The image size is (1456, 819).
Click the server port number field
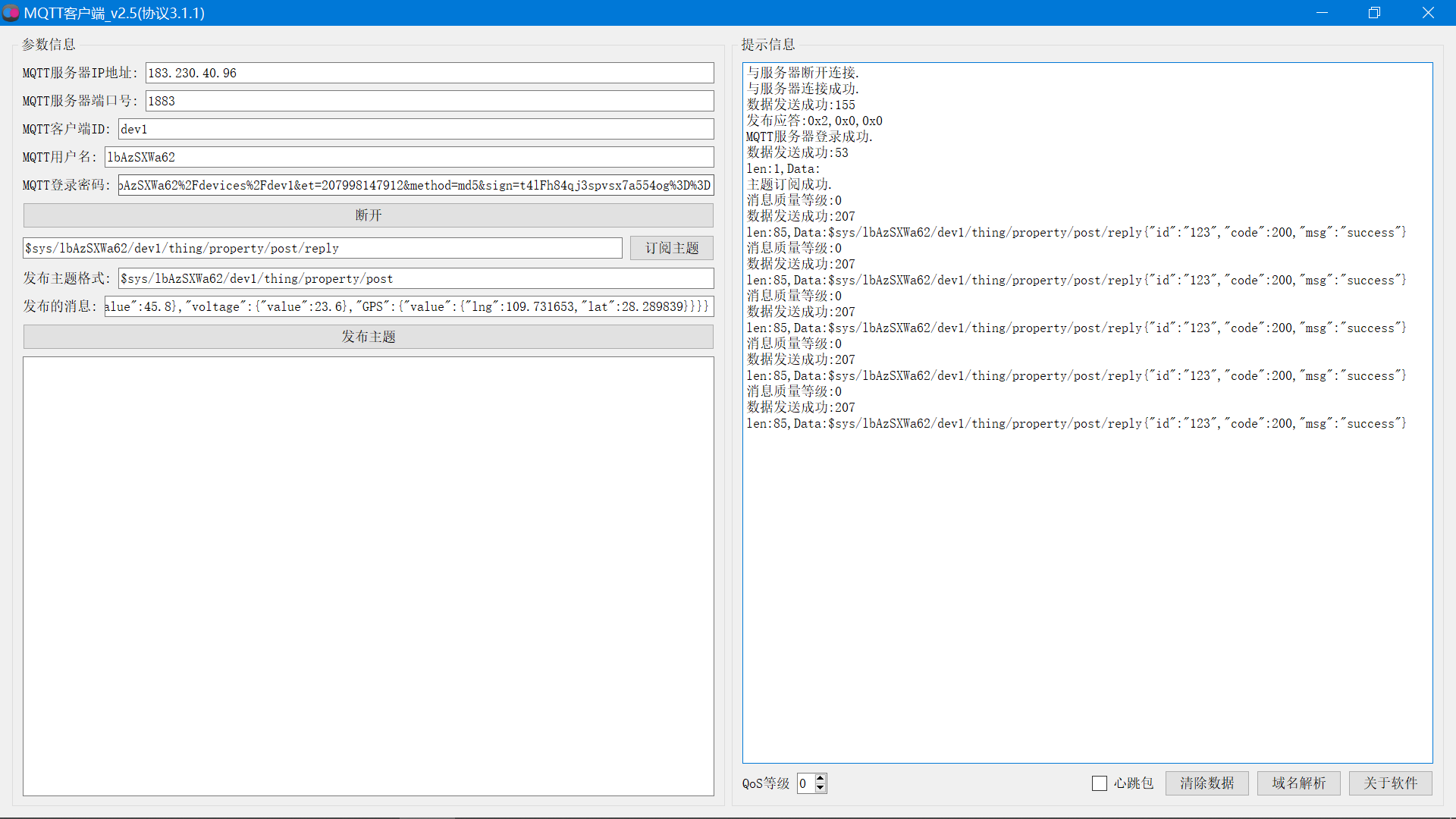click(429, 101)
